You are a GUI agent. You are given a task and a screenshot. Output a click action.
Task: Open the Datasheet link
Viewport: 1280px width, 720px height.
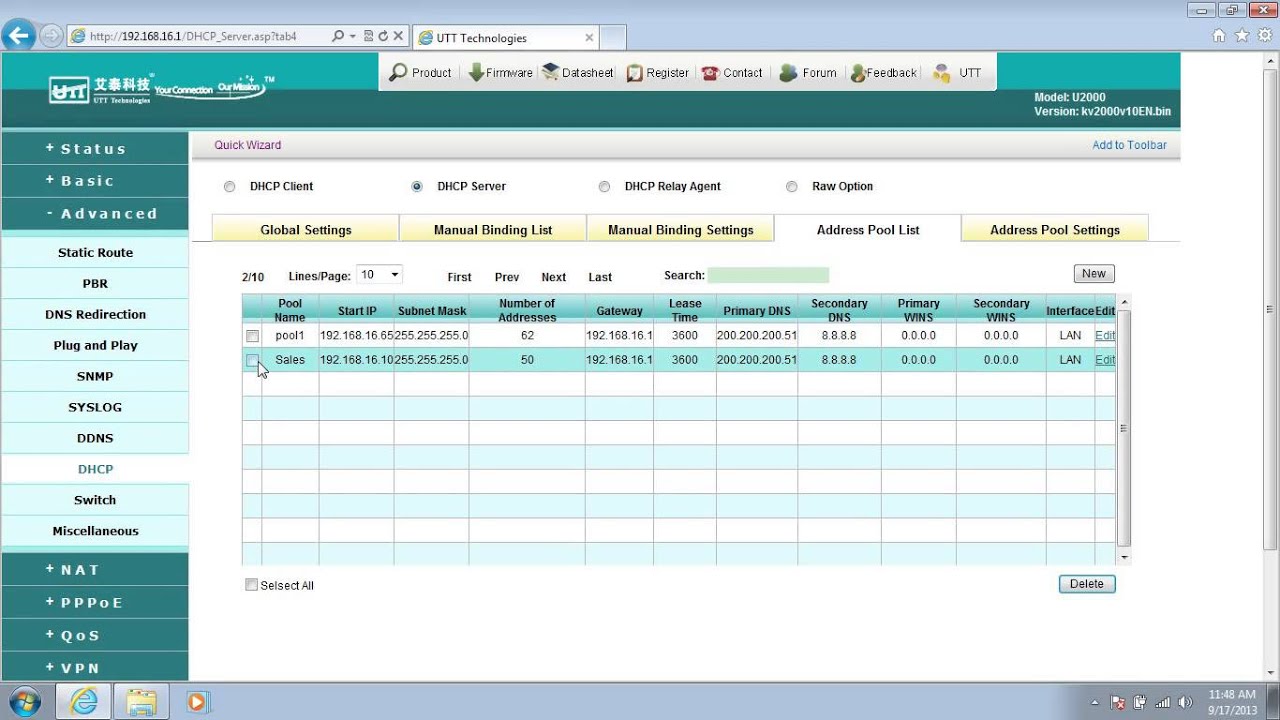click(x=577, y=73)
